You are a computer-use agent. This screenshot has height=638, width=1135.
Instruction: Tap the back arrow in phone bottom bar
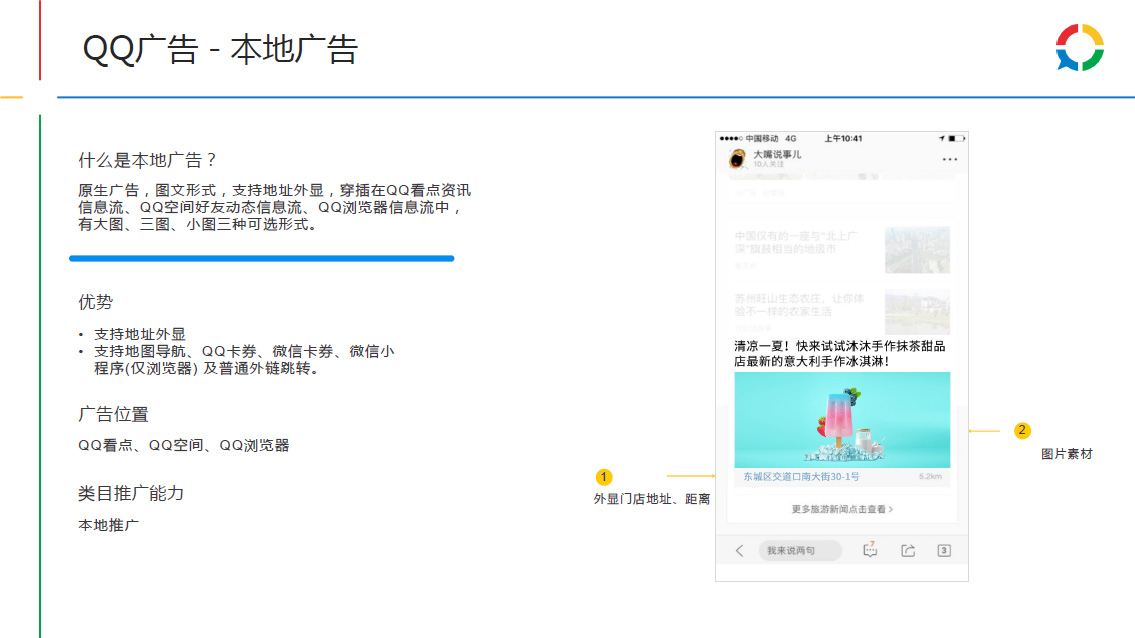tap(739, 551)
